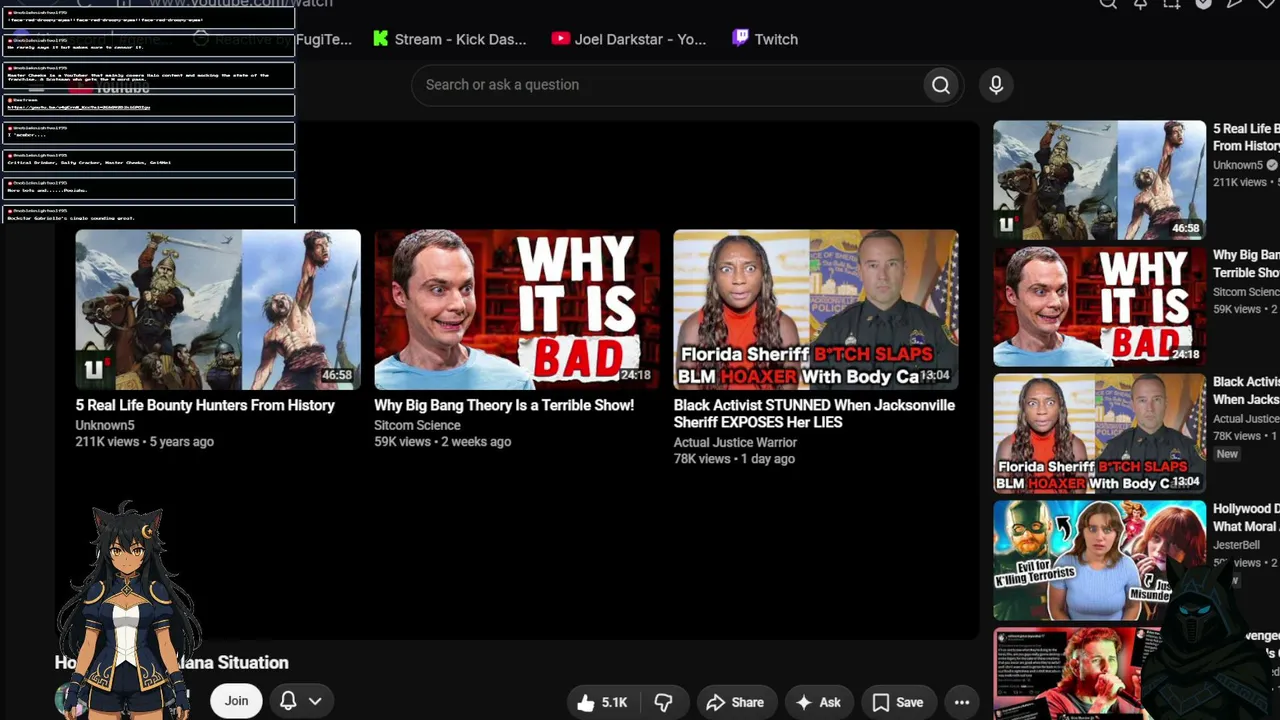Select sidebar 'WHY IT IS BAD' thumbnail
This screenshot has height=720, width=1280.
pyautogui.click(x=1099, y=307)
